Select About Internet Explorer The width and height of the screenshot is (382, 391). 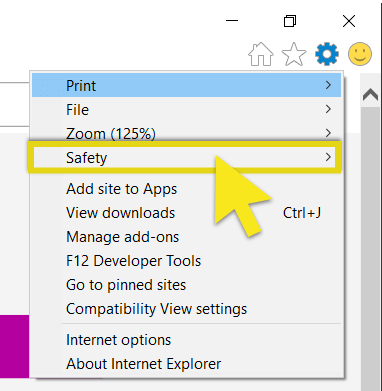[x=186, y=364]
